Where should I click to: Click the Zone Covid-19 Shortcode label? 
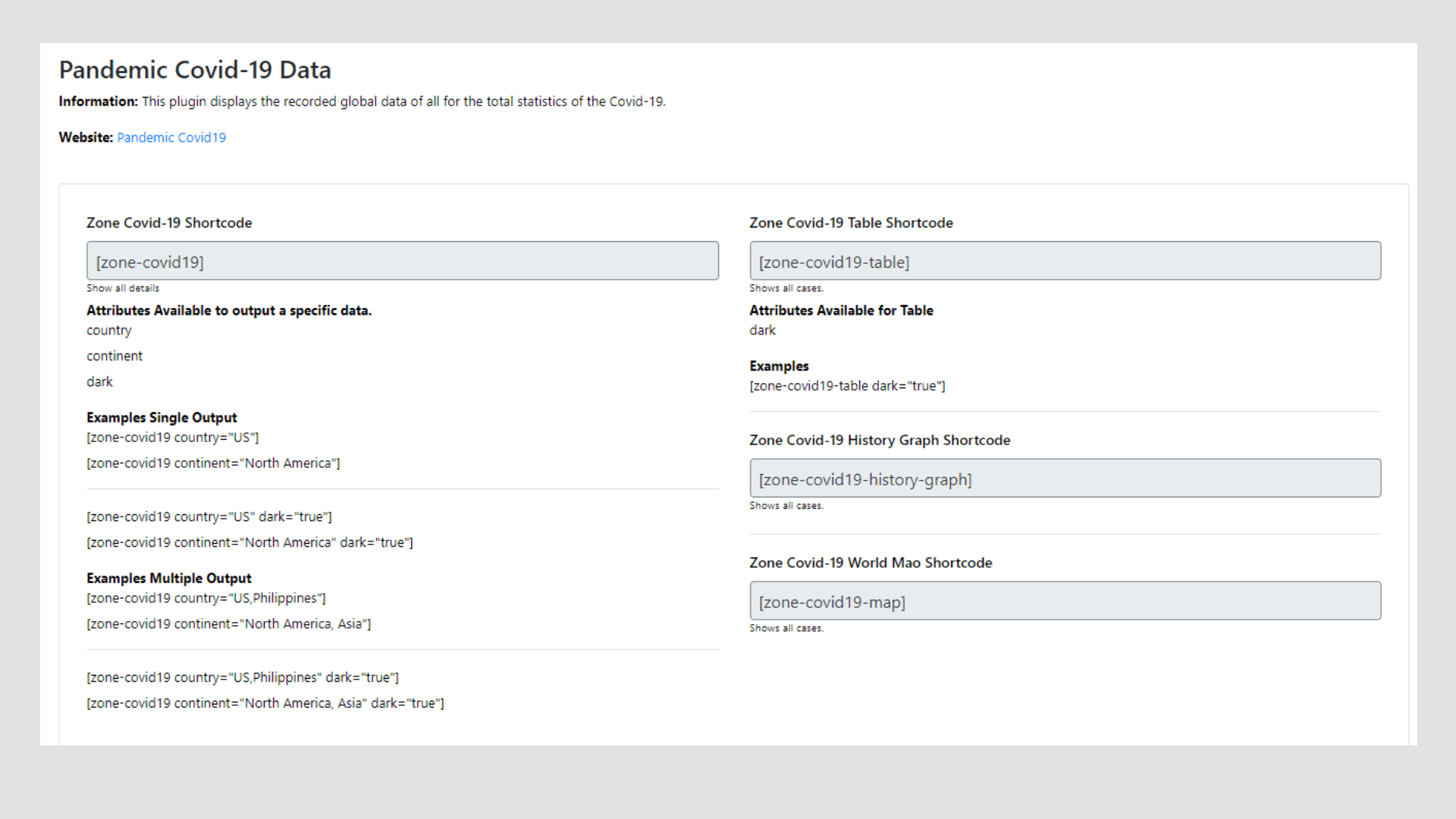169,223
